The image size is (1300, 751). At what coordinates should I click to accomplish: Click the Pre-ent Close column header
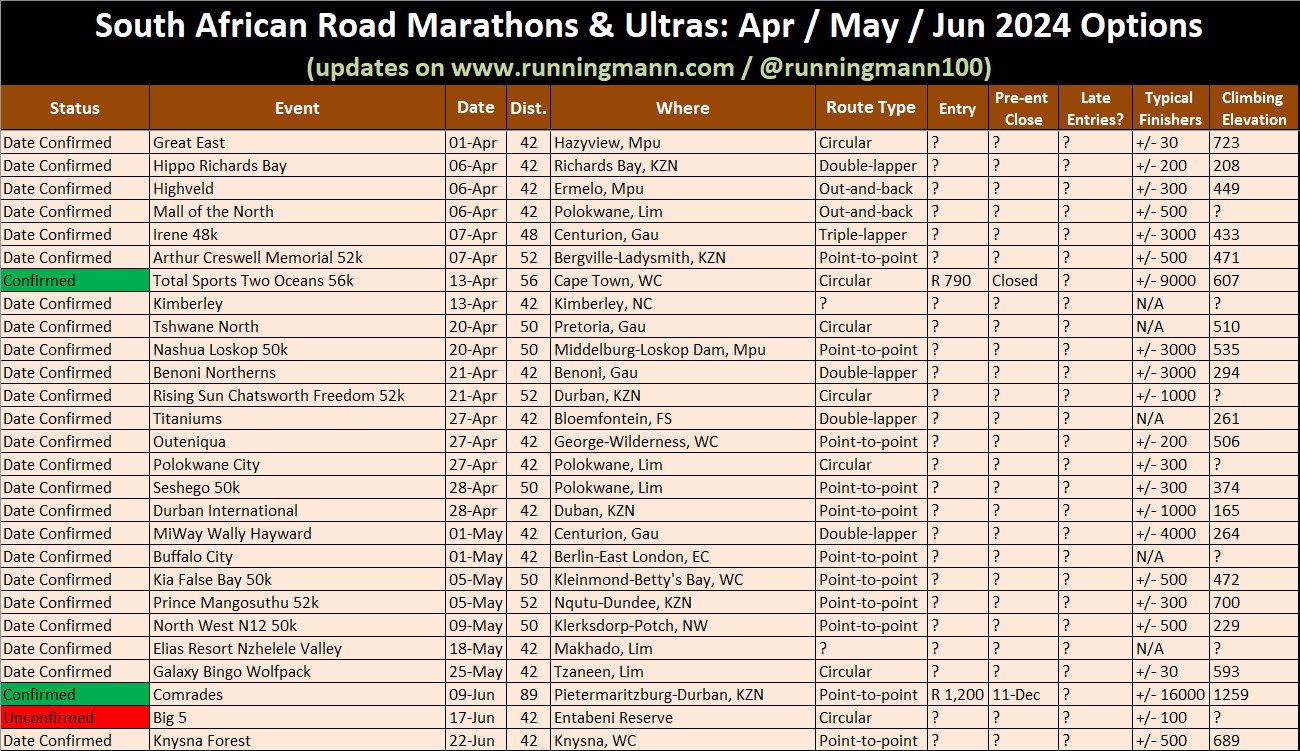point(1021,108)
